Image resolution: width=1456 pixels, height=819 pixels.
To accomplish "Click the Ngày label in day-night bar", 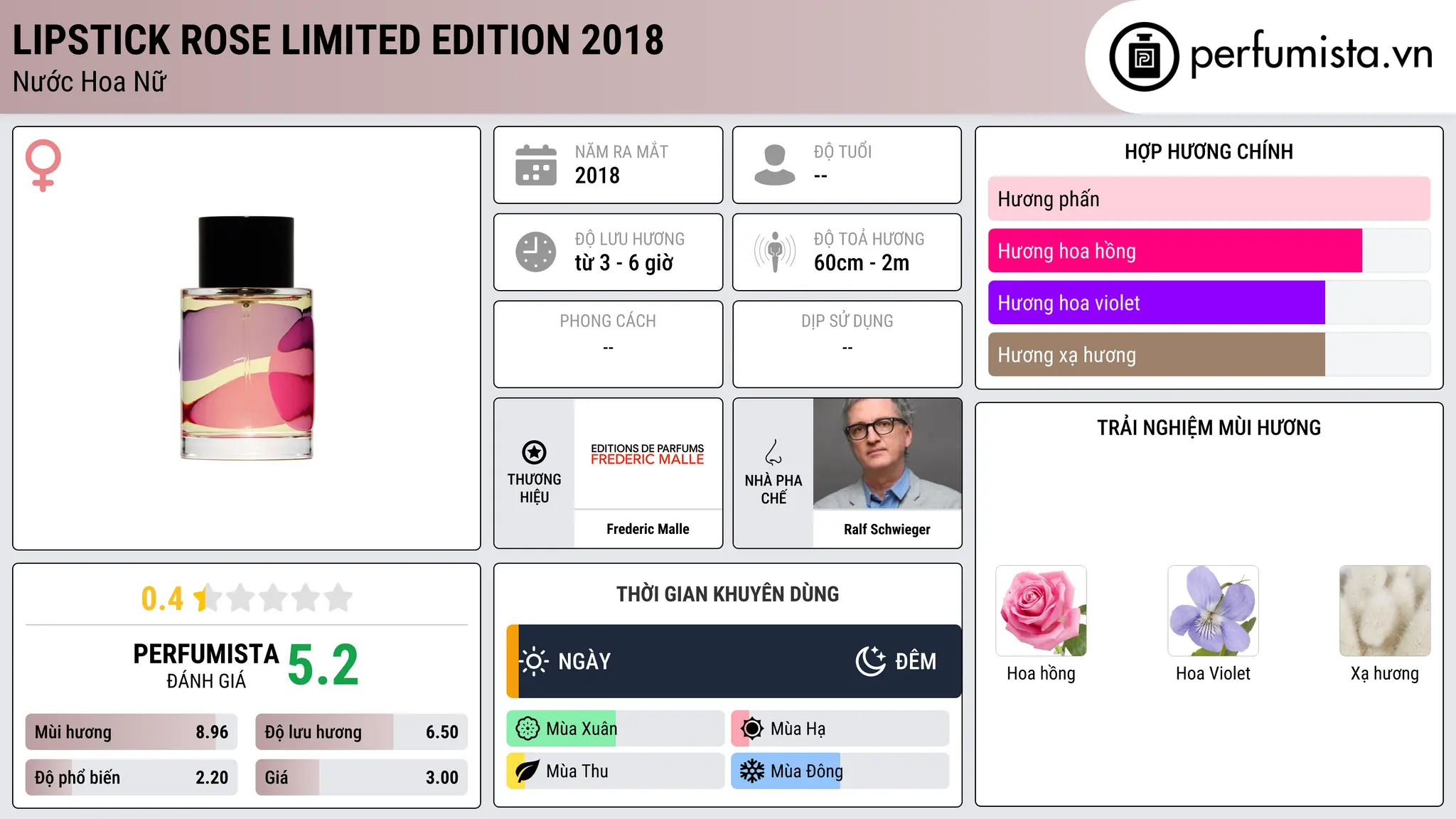I will pos(584,661).
